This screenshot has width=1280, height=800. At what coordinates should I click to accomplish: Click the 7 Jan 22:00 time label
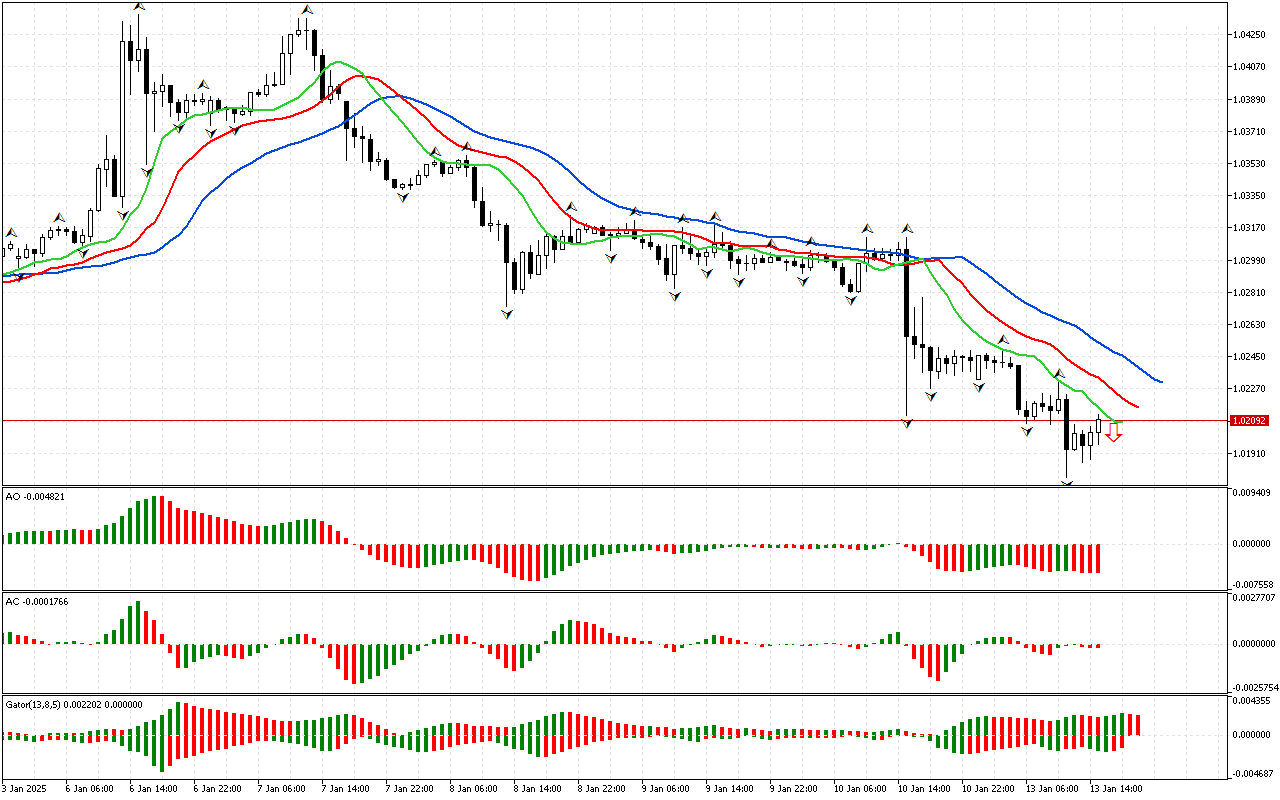[x=410, y=788]
